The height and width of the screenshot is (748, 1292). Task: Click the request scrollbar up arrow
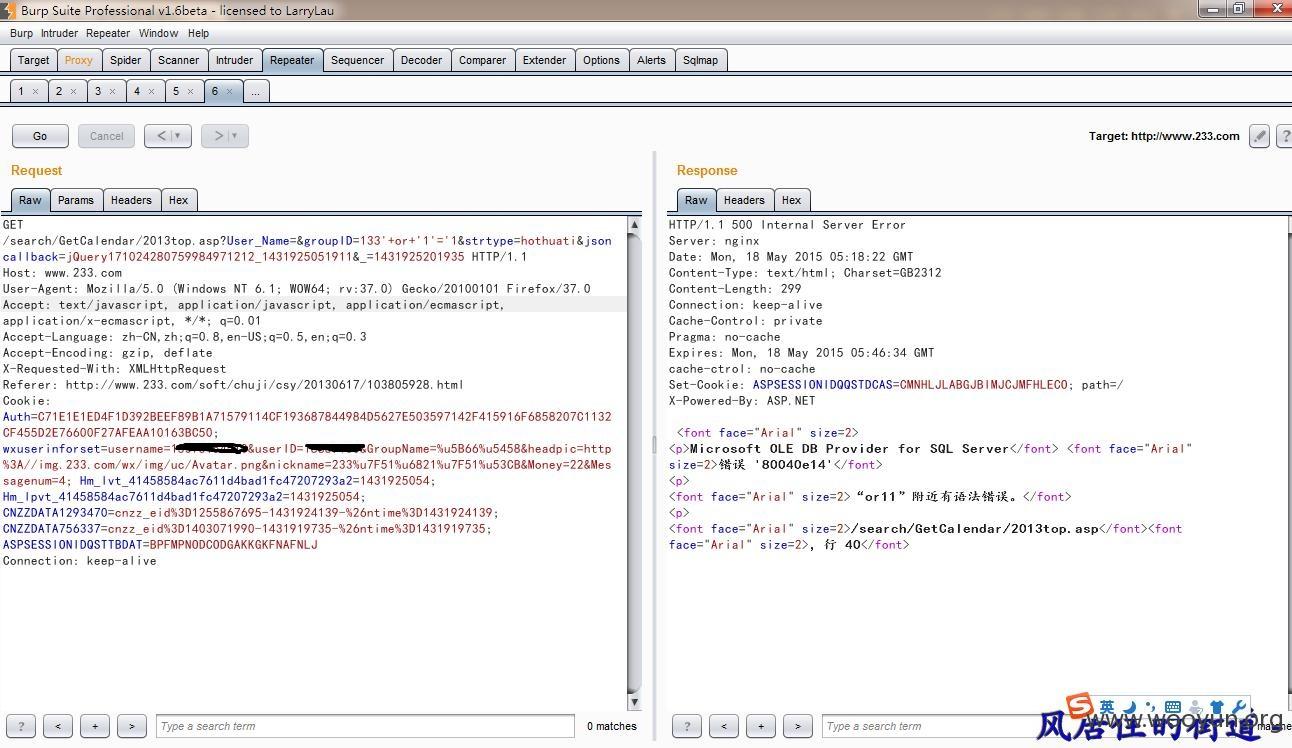point(634,225)
